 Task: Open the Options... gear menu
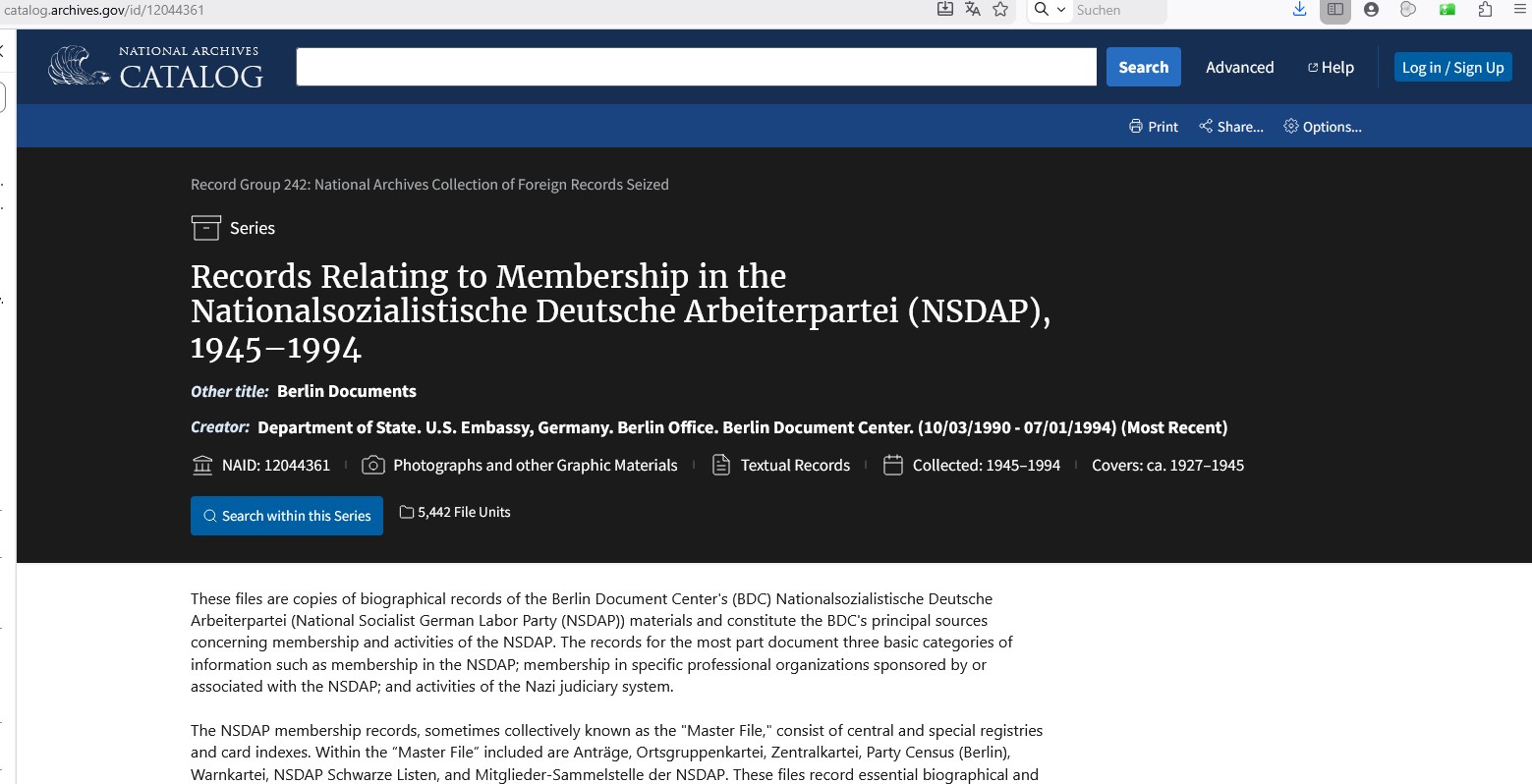[x=1323, y=127]
